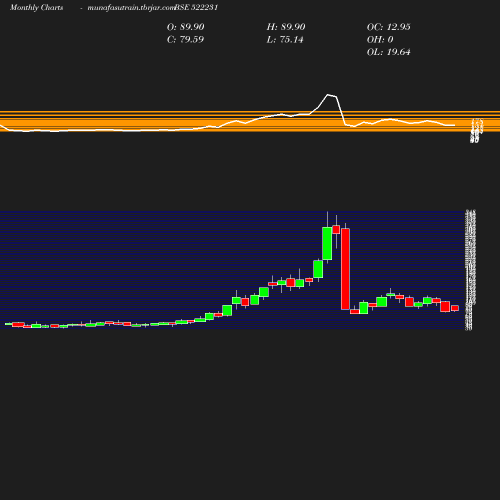Click the last red candlestick on the right
Screen dimensions: 500x500
tap(455, 308)
